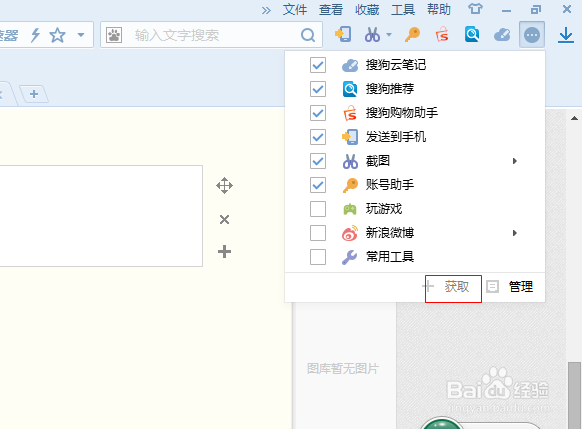Click the 搜狗推荐 icon in list
Screen dimensions: 582x429
point(350,89)
